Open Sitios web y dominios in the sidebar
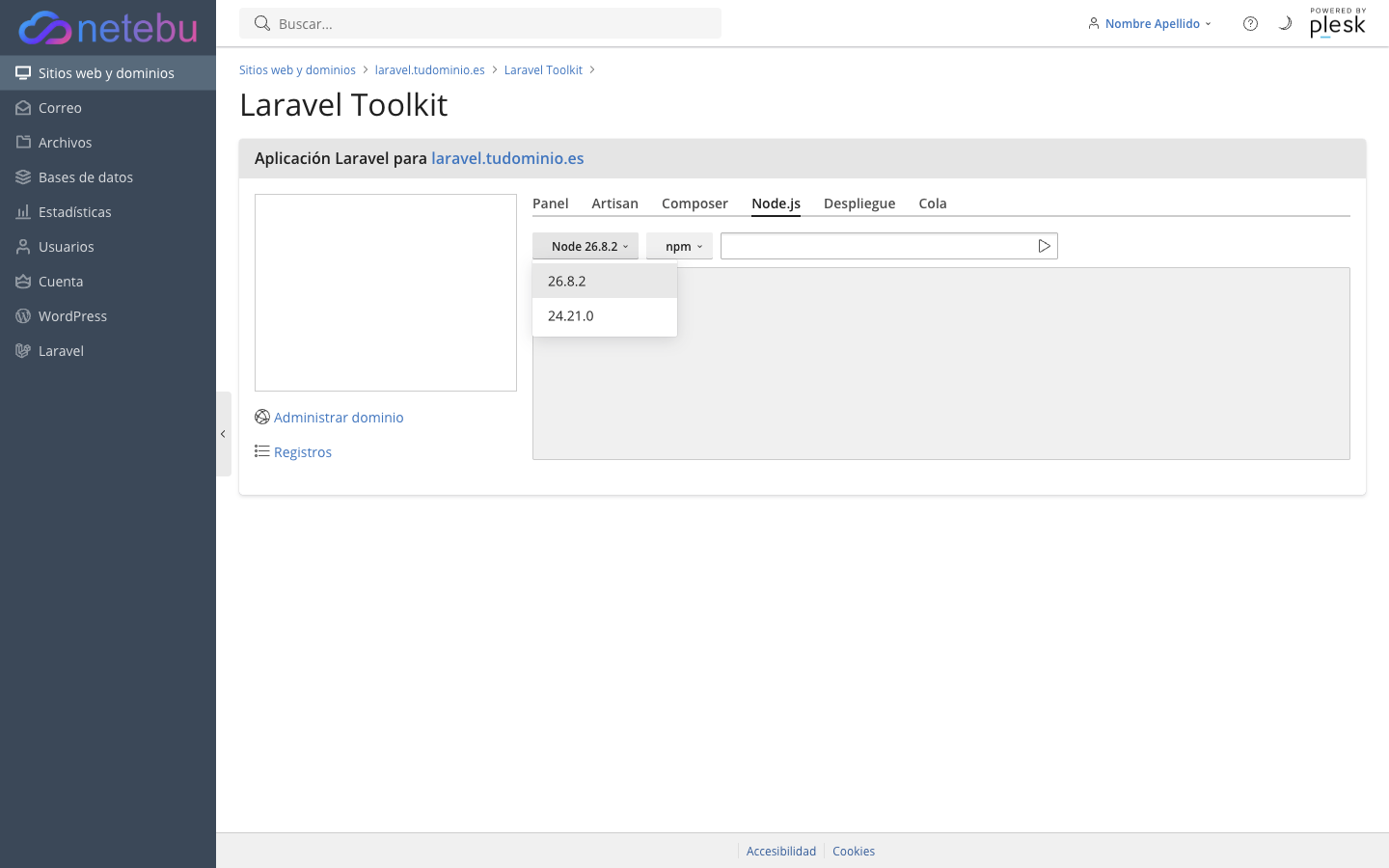1389x868 pixels. coord(108,73)
